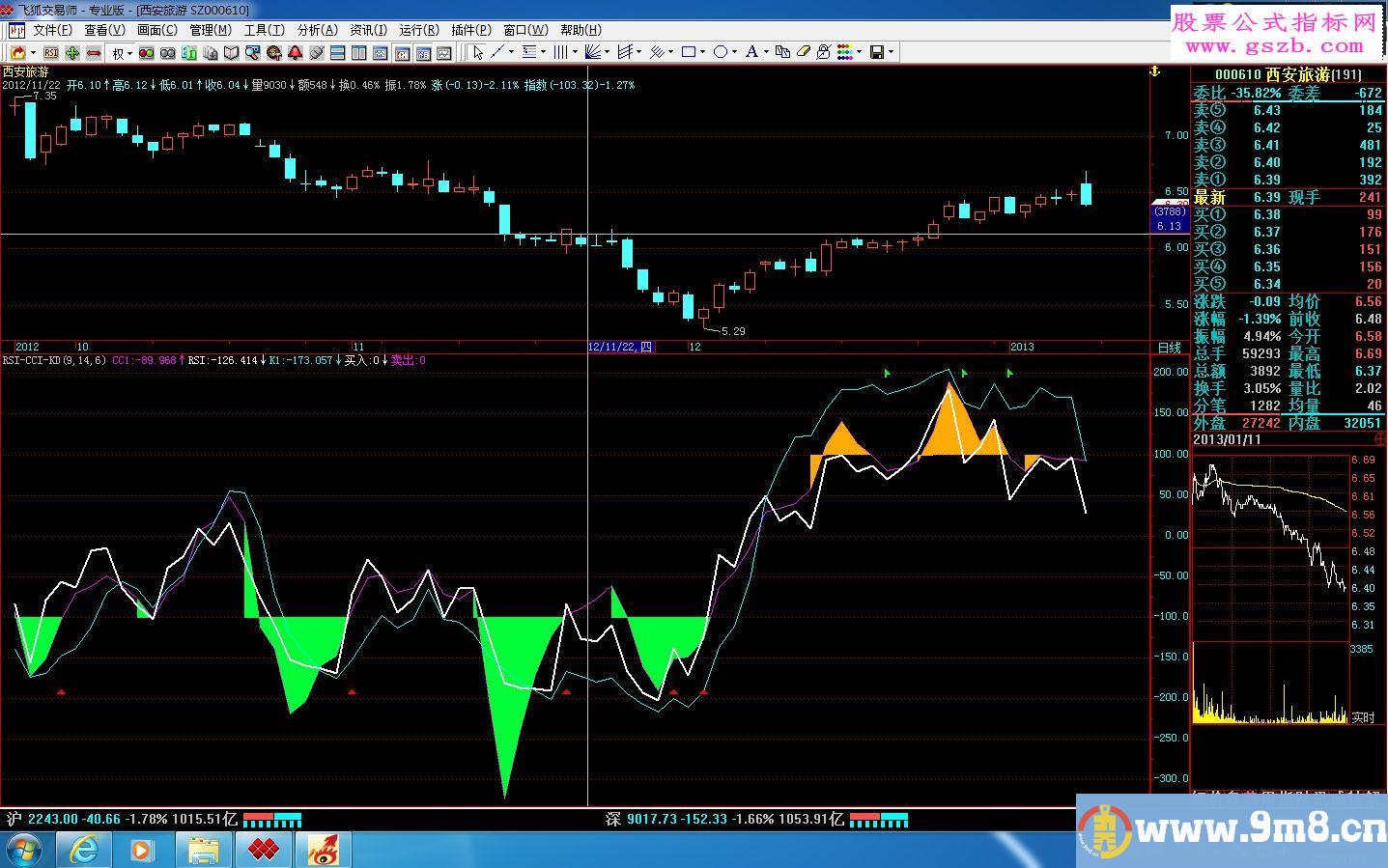Select the eraser drawing tool

[803, 52]
